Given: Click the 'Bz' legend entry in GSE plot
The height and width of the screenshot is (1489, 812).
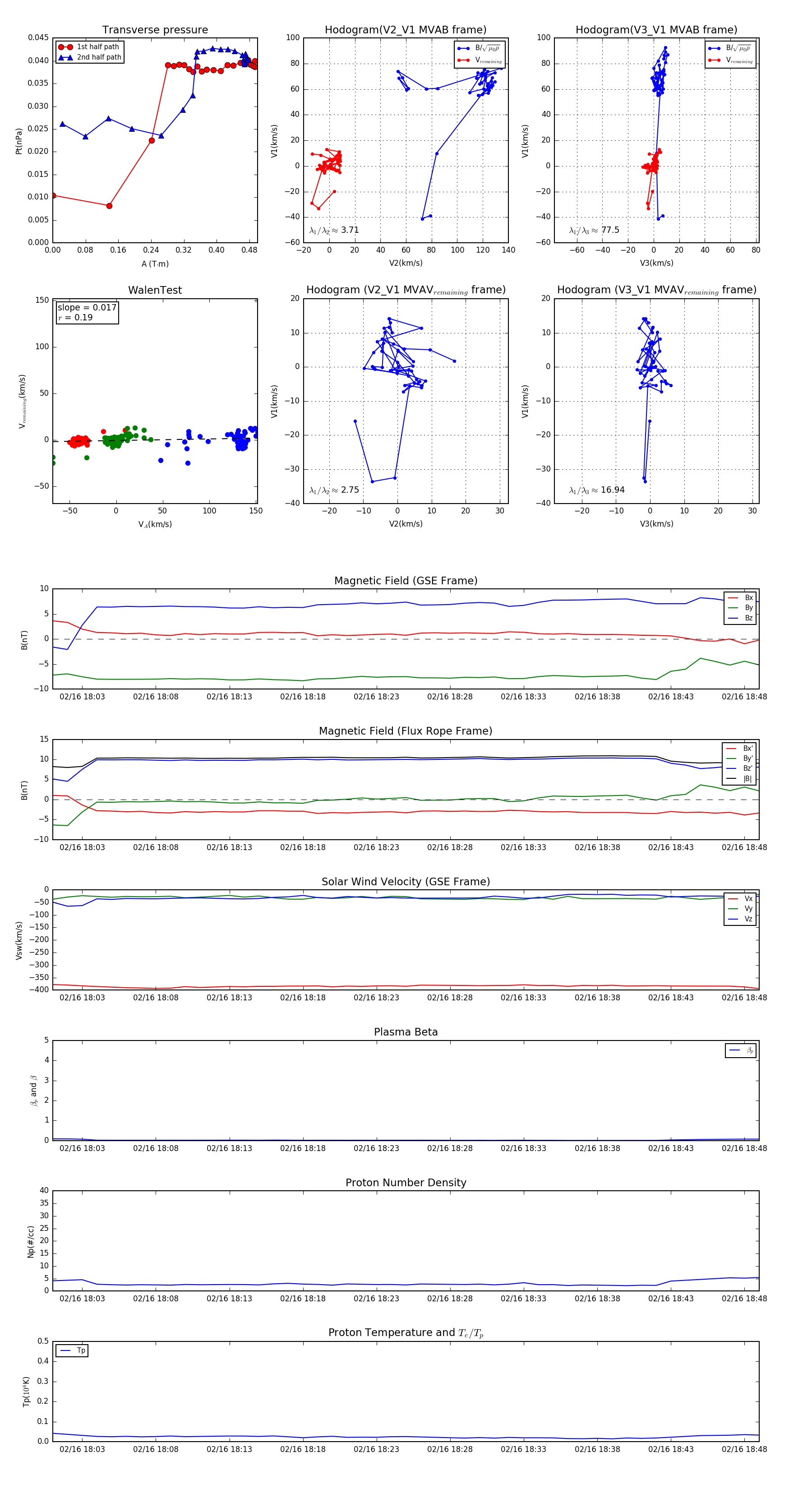Looking at the screenshot, I should [x=741, y=619].
